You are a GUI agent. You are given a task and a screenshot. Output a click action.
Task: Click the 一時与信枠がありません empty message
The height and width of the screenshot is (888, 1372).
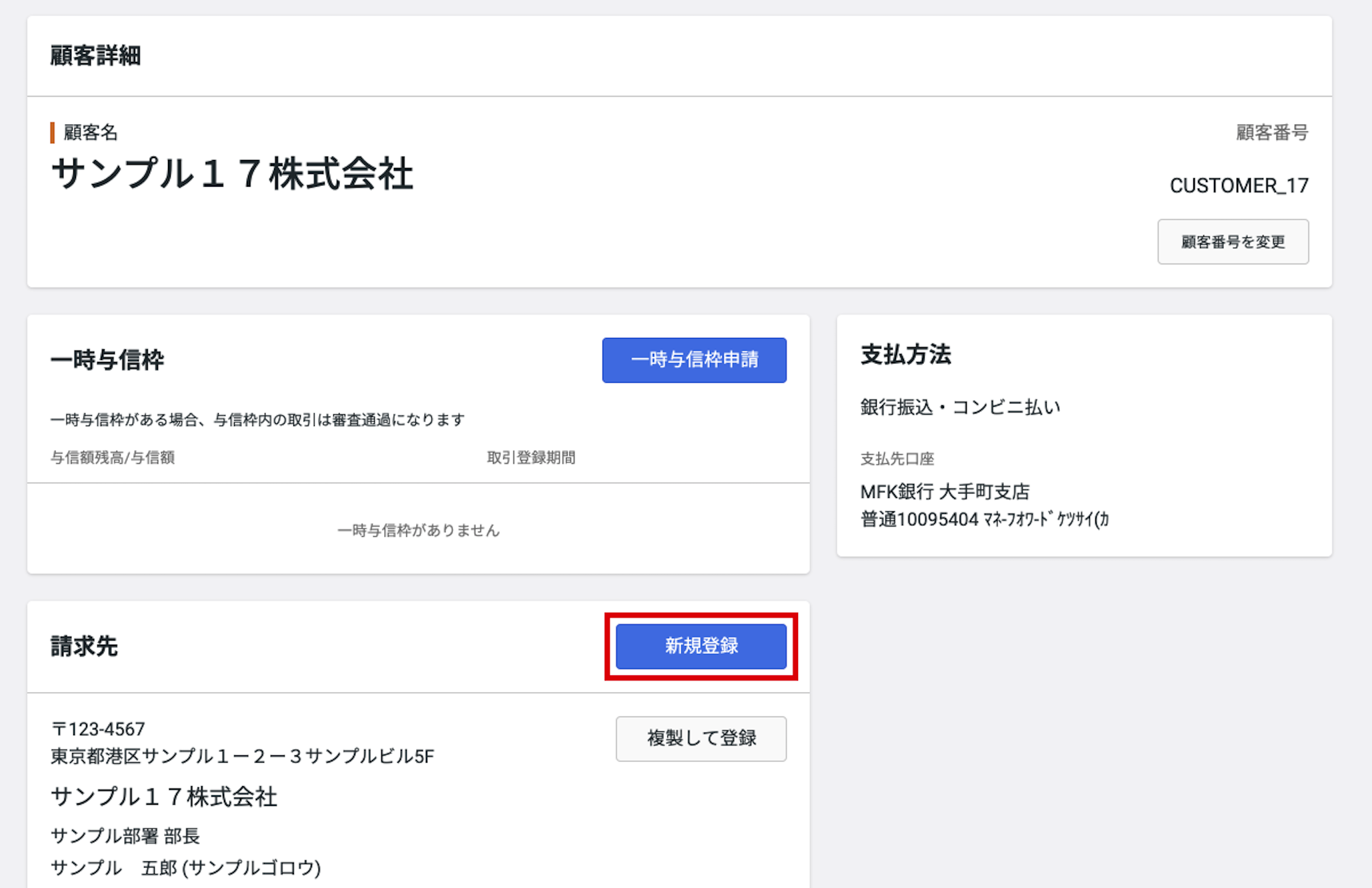[419, 530]
